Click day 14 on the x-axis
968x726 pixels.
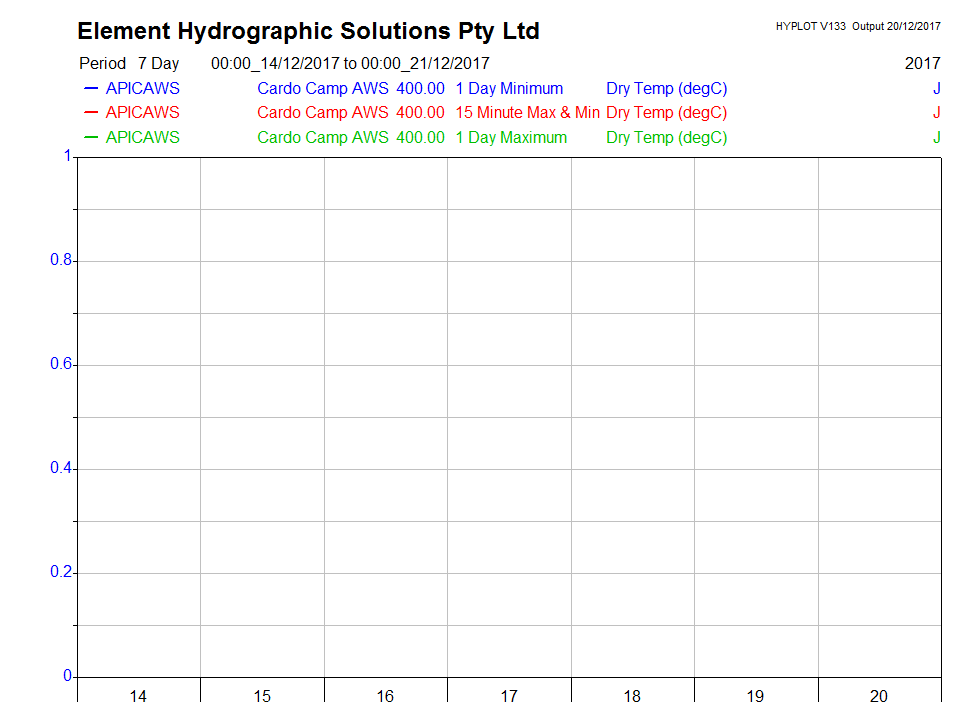click(x=138, y=696)
